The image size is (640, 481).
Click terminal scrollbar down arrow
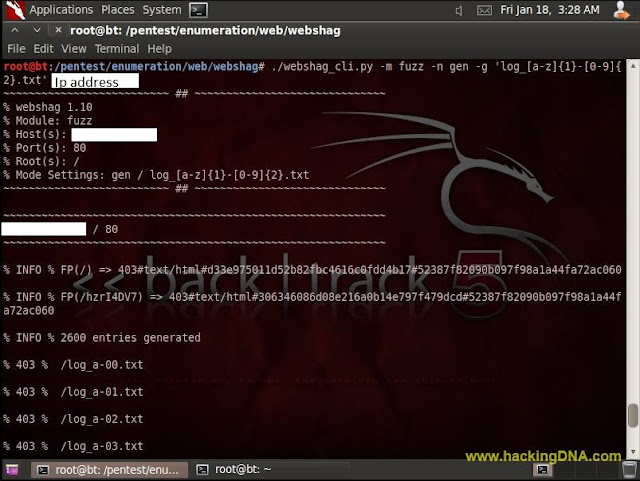[x=633, y=452]
